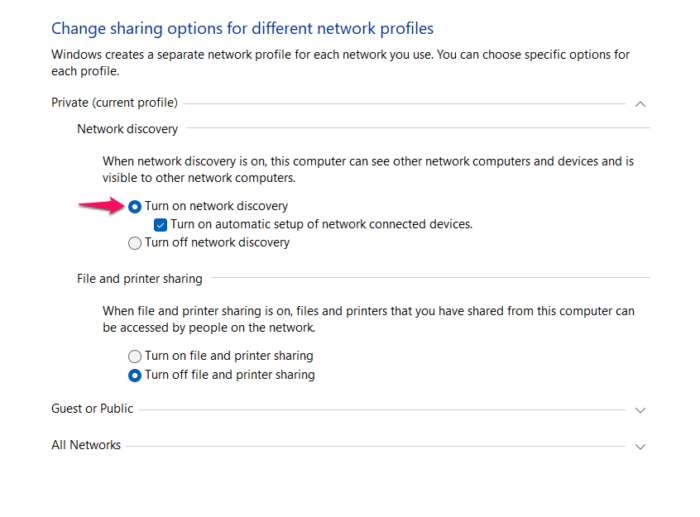Expand the All Networks section chevron

[641, 446]
